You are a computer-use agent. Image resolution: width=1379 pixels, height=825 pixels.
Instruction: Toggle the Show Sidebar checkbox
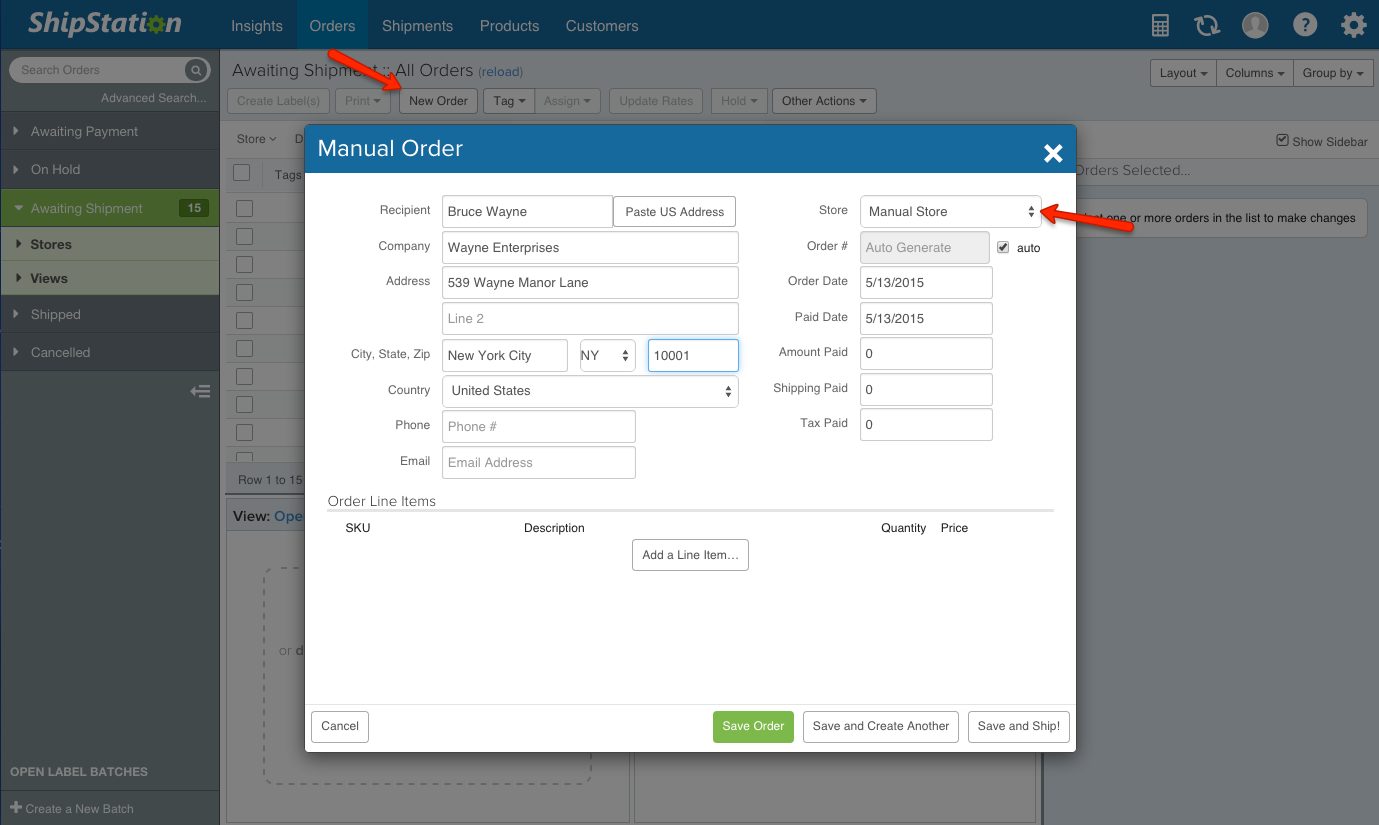(x=1283, y=141)
